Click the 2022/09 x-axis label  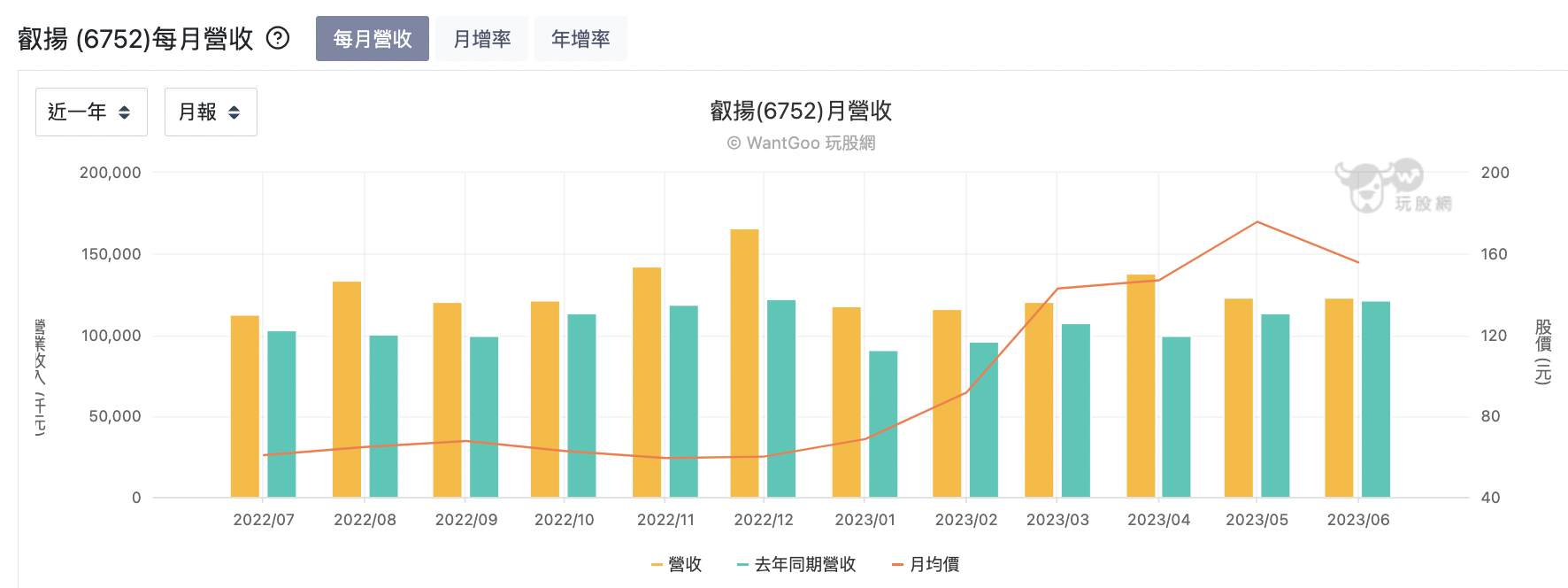point(466,520)
